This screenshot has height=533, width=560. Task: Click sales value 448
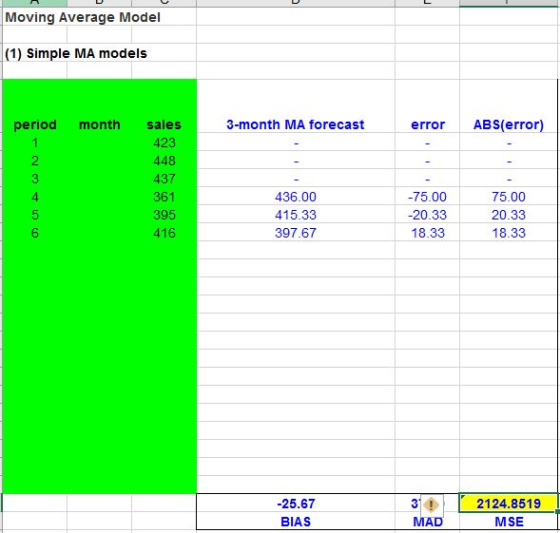[164, 161]
